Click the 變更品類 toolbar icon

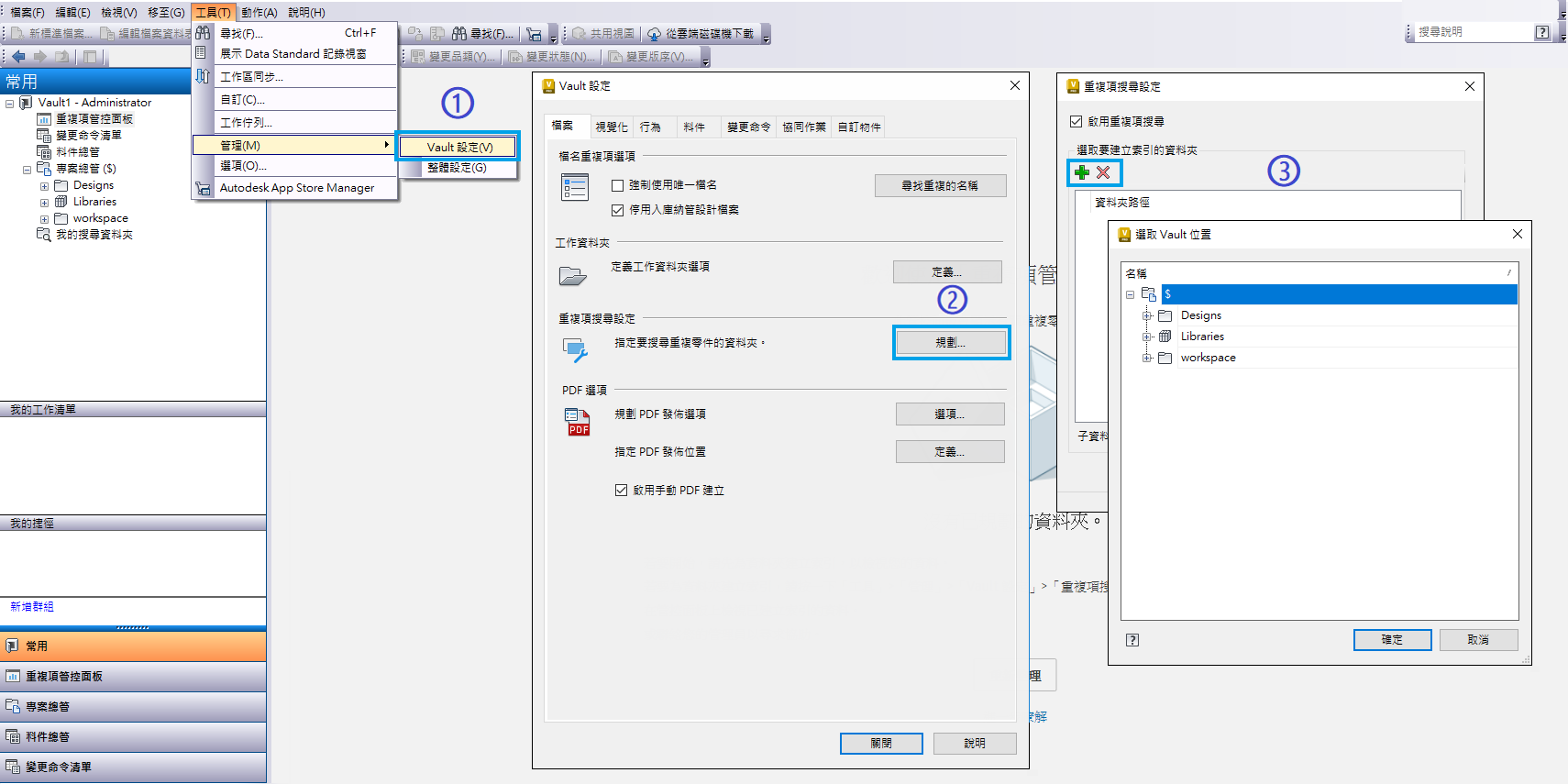[x=418, y=57]
